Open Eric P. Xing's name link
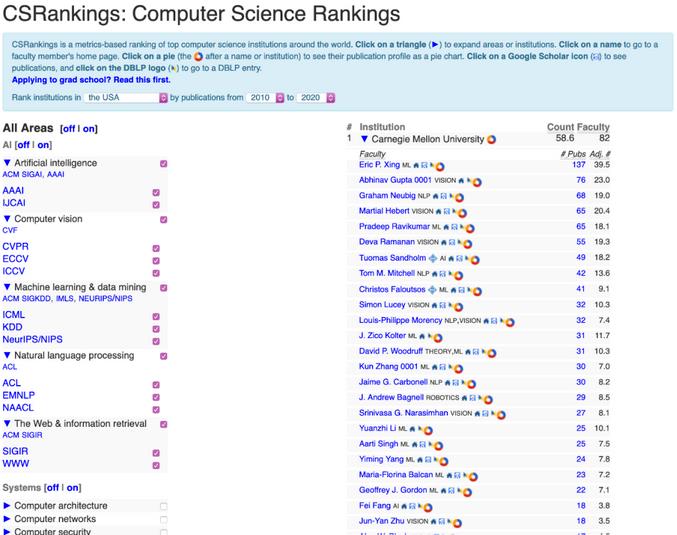This screenshot has height=535, width=677. point(380,165)
